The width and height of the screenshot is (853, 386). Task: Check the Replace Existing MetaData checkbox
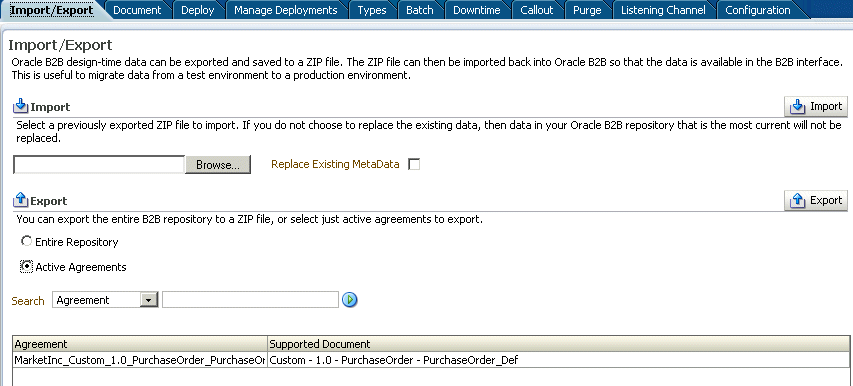coord(414,164)
